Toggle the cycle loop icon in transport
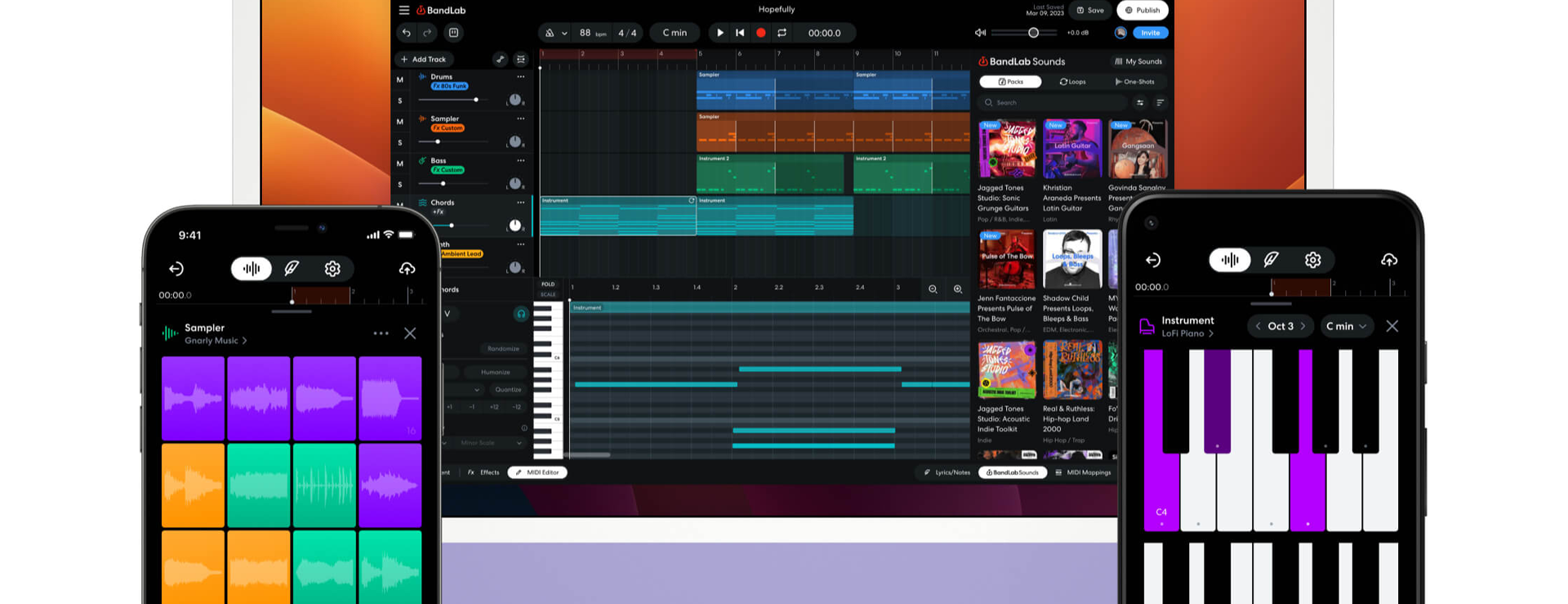 coord(782,33)
